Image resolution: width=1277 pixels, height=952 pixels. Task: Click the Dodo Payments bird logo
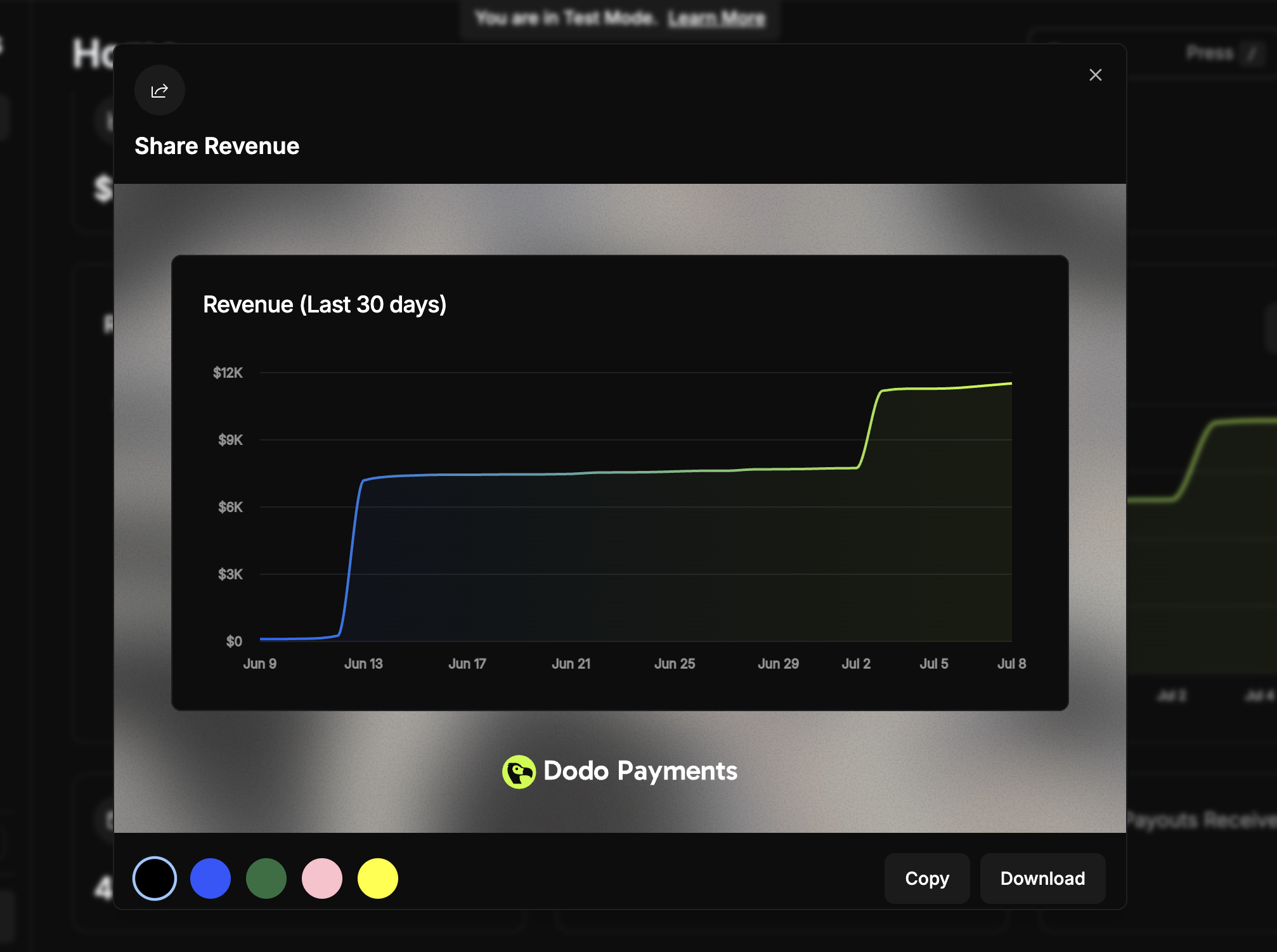pos(520,771)
